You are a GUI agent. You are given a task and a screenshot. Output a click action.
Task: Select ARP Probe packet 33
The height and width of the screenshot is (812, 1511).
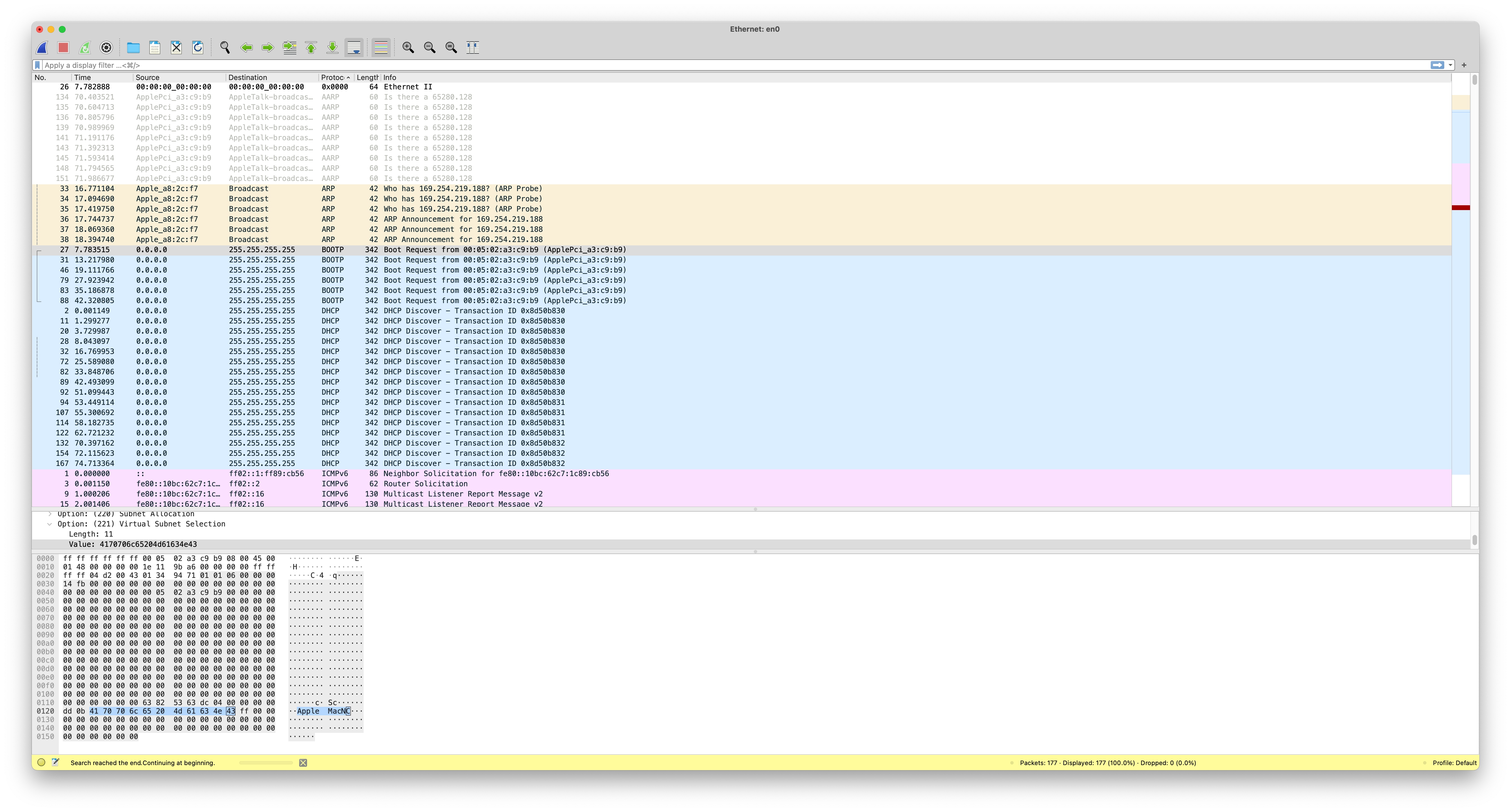(741, 189)
